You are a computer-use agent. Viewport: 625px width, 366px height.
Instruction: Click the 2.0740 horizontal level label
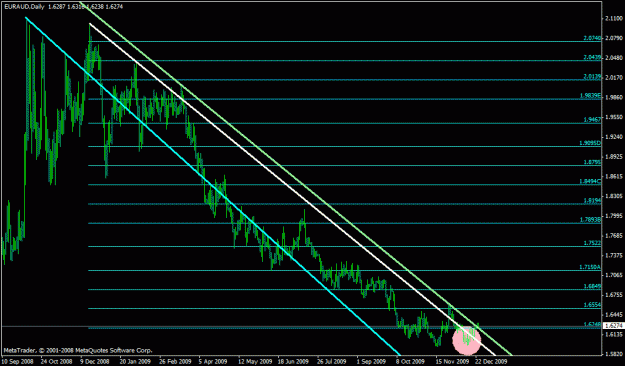[592, 38]
